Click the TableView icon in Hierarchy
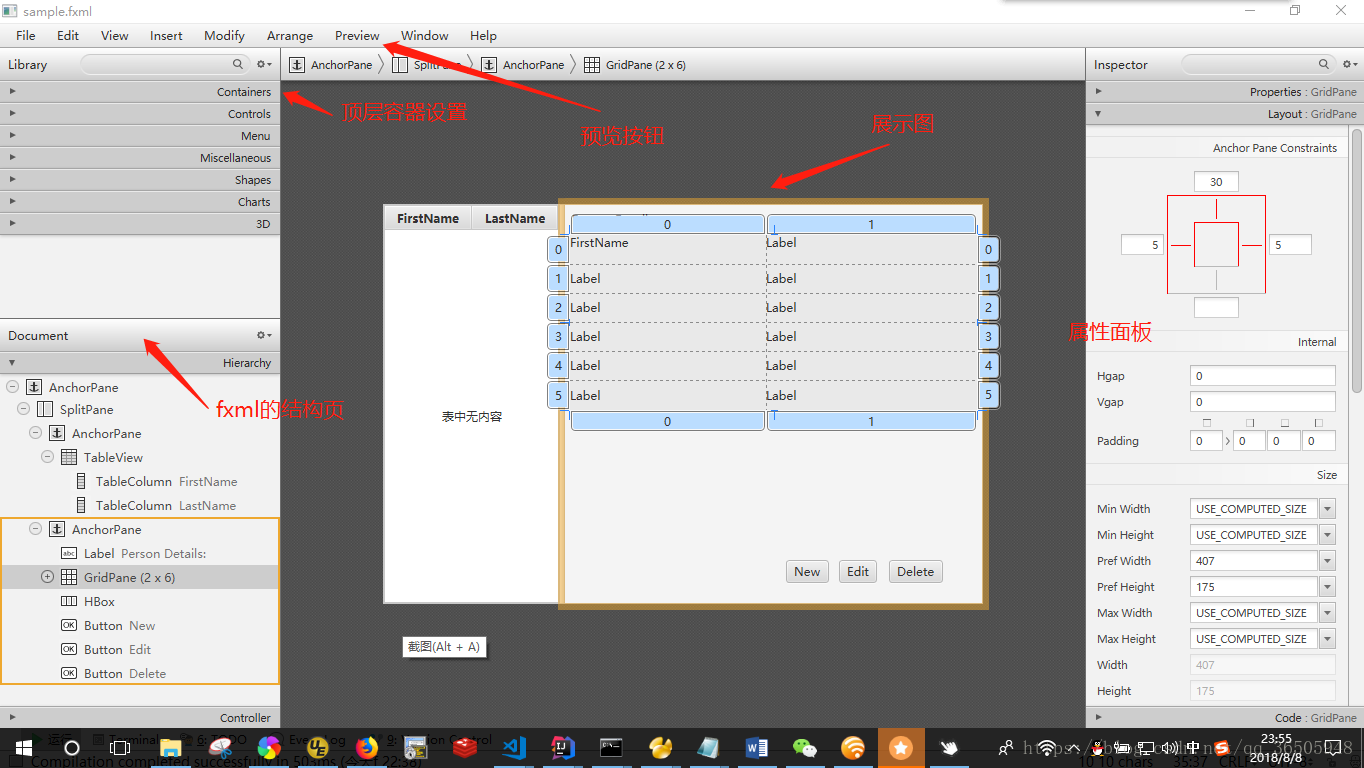 (x=69, y=458)
